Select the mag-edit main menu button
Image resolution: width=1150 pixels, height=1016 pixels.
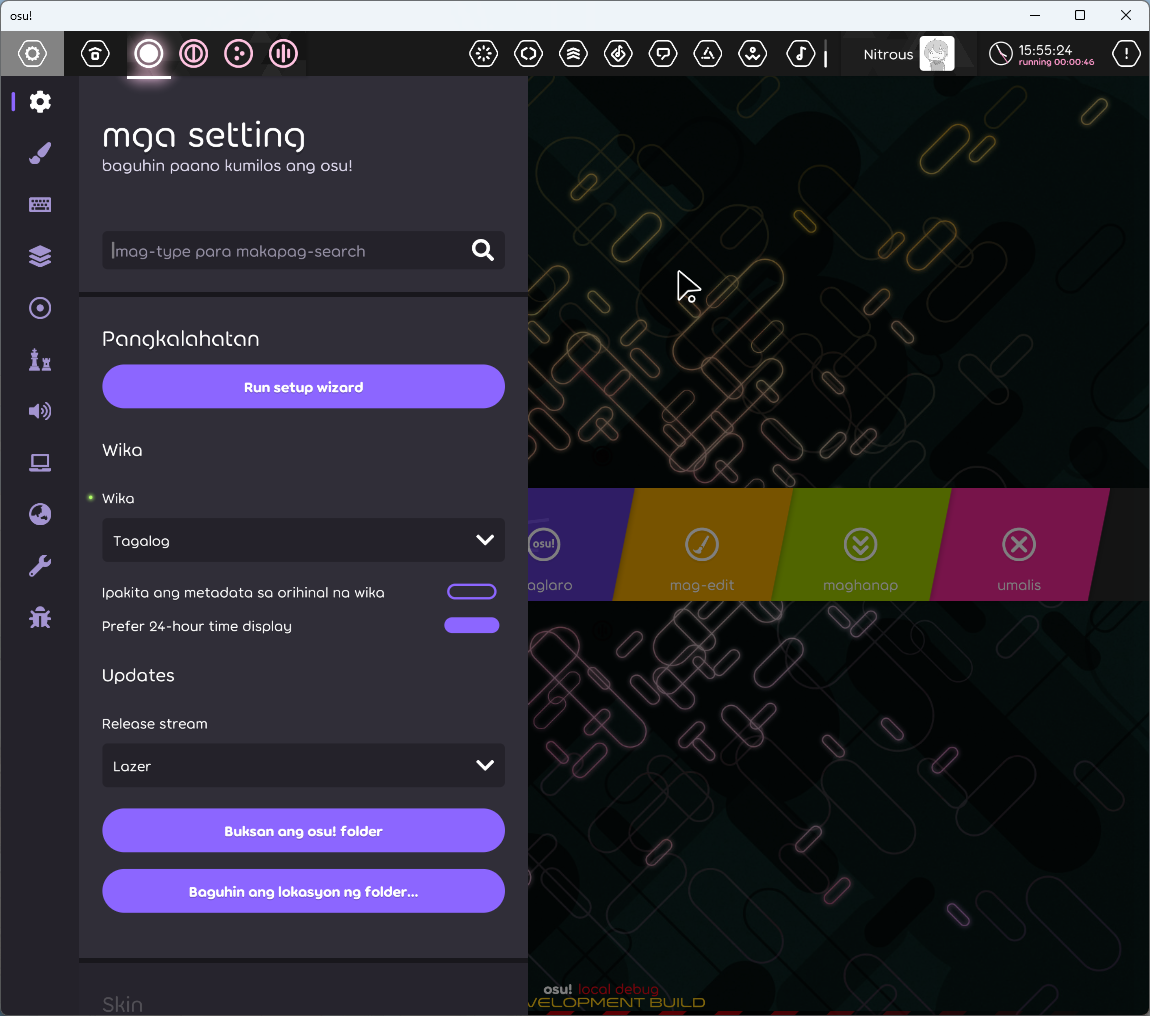click(x=702, y=545)
